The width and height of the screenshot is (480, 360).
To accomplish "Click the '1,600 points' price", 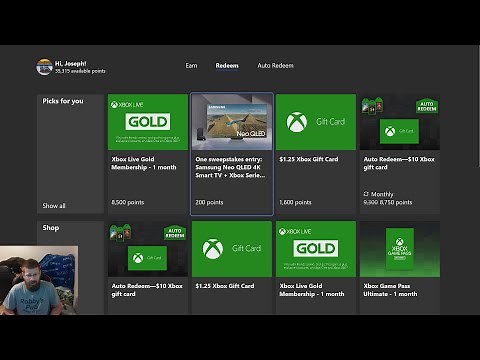I will point(295,202).
